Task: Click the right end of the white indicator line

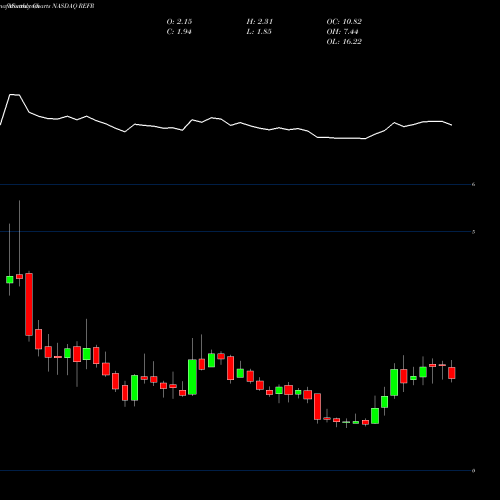Action: point(451,125)
